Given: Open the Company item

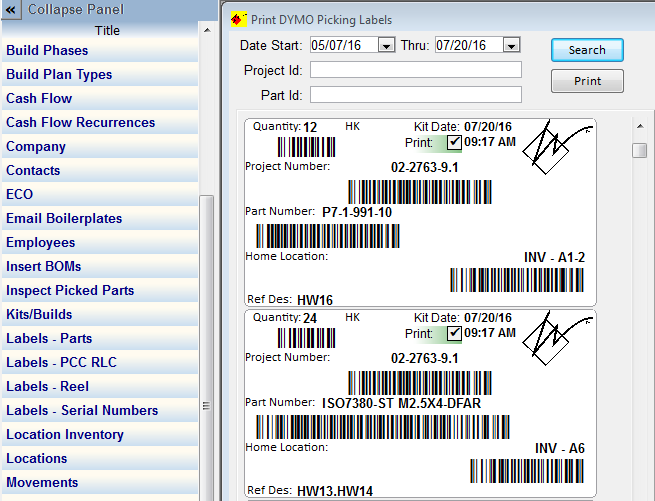Looking at the screenshot, I should [x=100, y=147].
